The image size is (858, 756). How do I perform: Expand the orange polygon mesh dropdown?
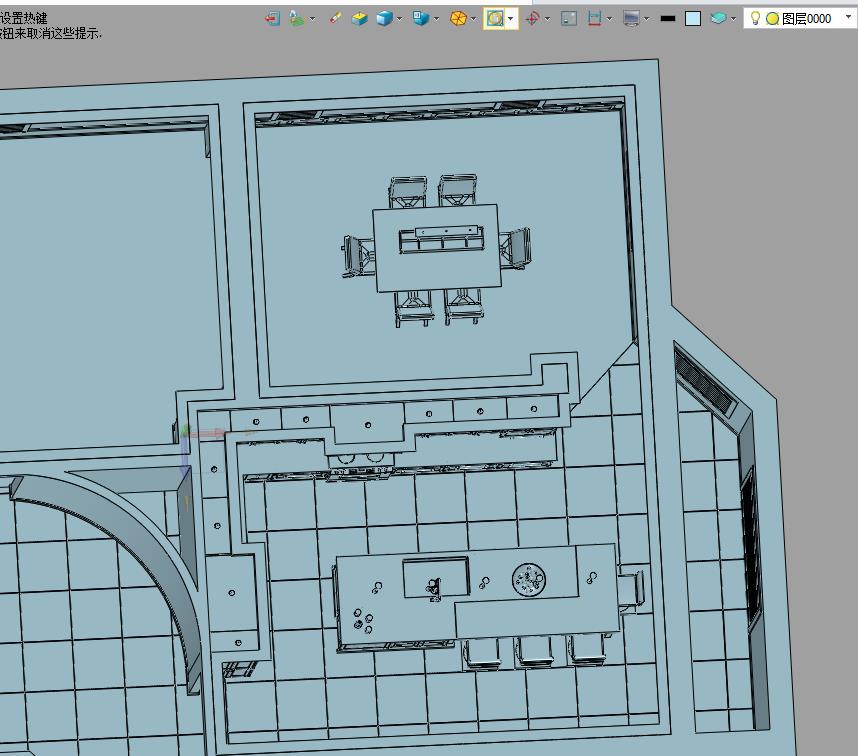473,19
